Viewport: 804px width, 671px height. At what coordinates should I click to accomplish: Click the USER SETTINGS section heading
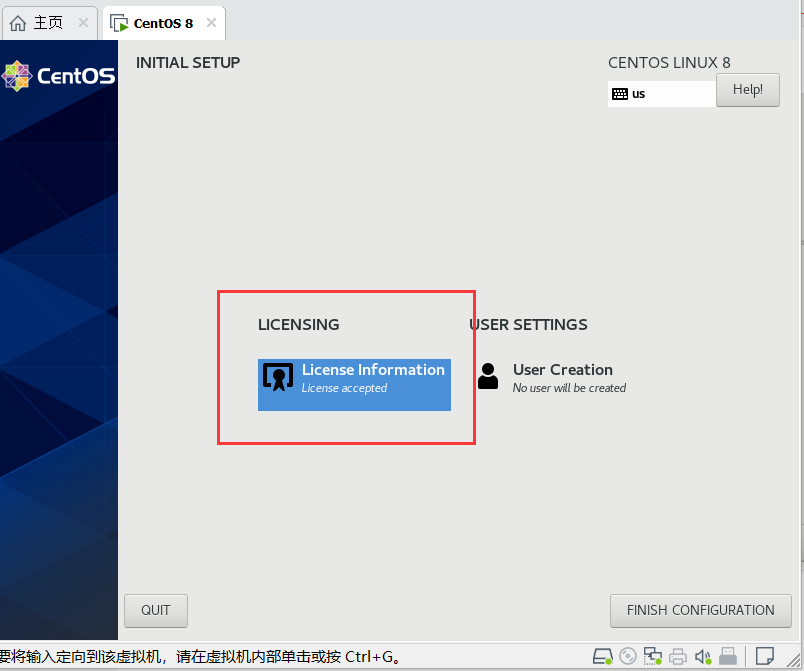tap(529, 324)
